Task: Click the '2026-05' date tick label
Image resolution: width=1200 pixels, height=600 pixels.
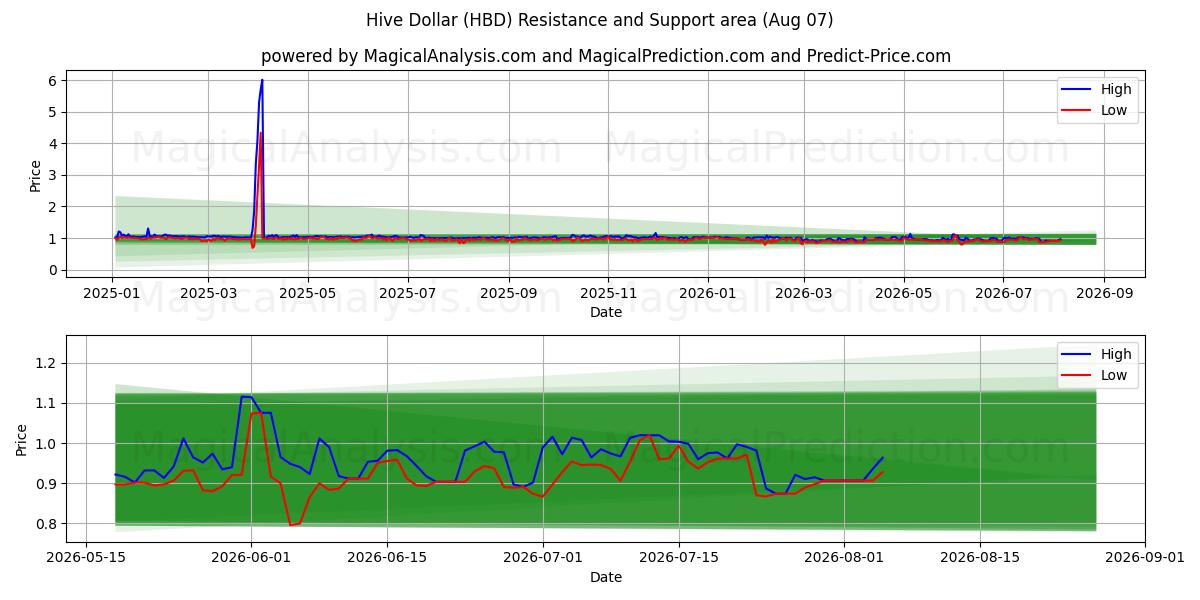Action: point(904,292)
